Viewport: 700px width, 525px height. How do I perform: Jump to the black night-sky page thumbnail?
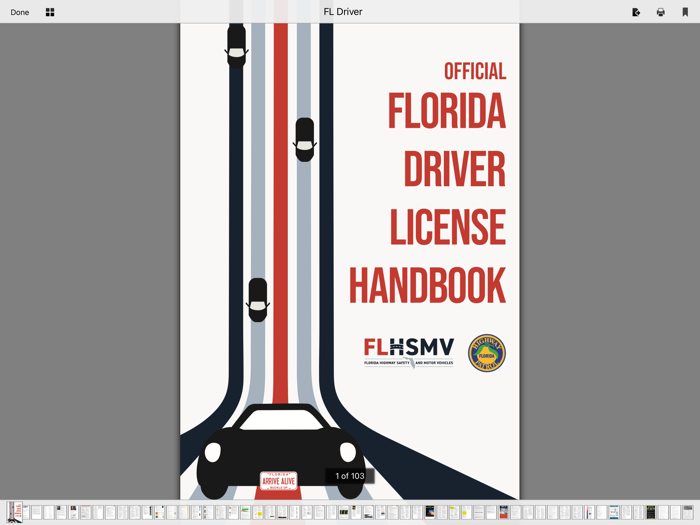[430, 512]
